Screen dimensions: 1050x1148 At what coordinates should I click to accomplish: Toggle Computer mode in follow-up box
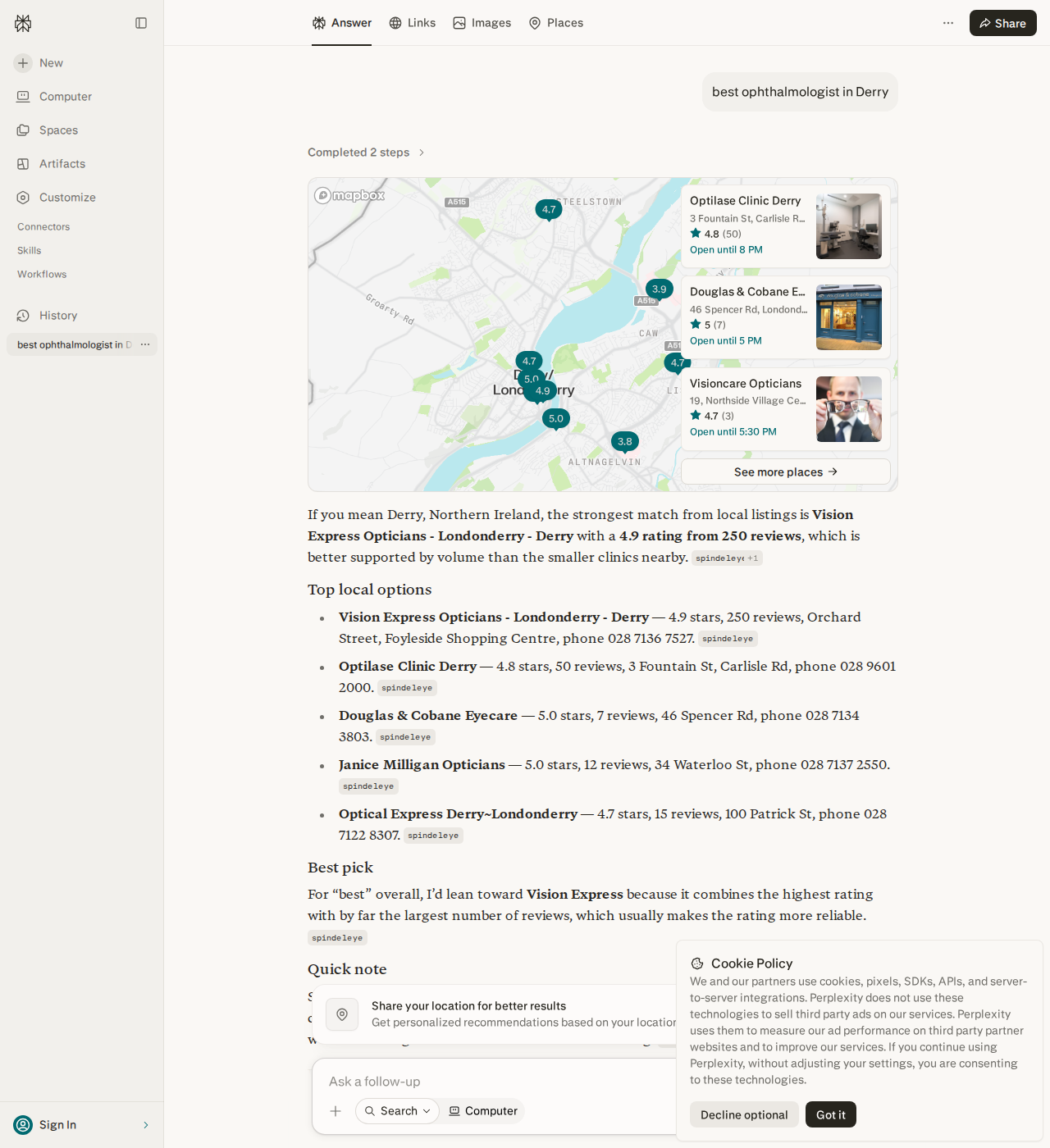coord(483,1111)
